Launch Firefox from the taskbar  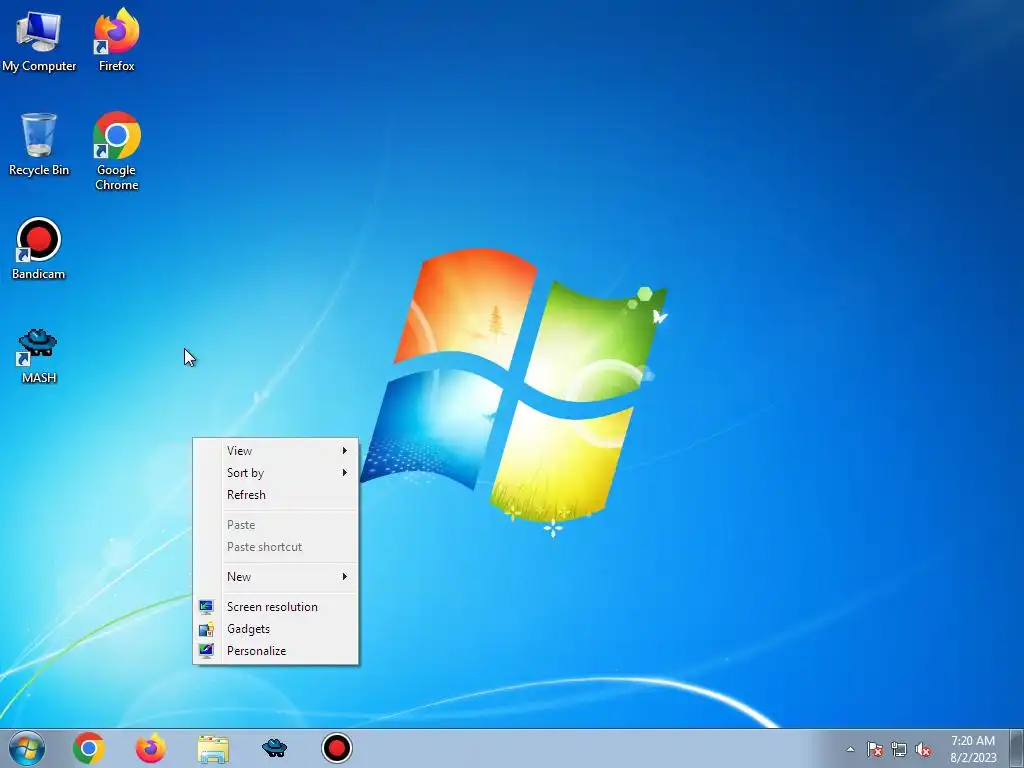coord(151,748)
